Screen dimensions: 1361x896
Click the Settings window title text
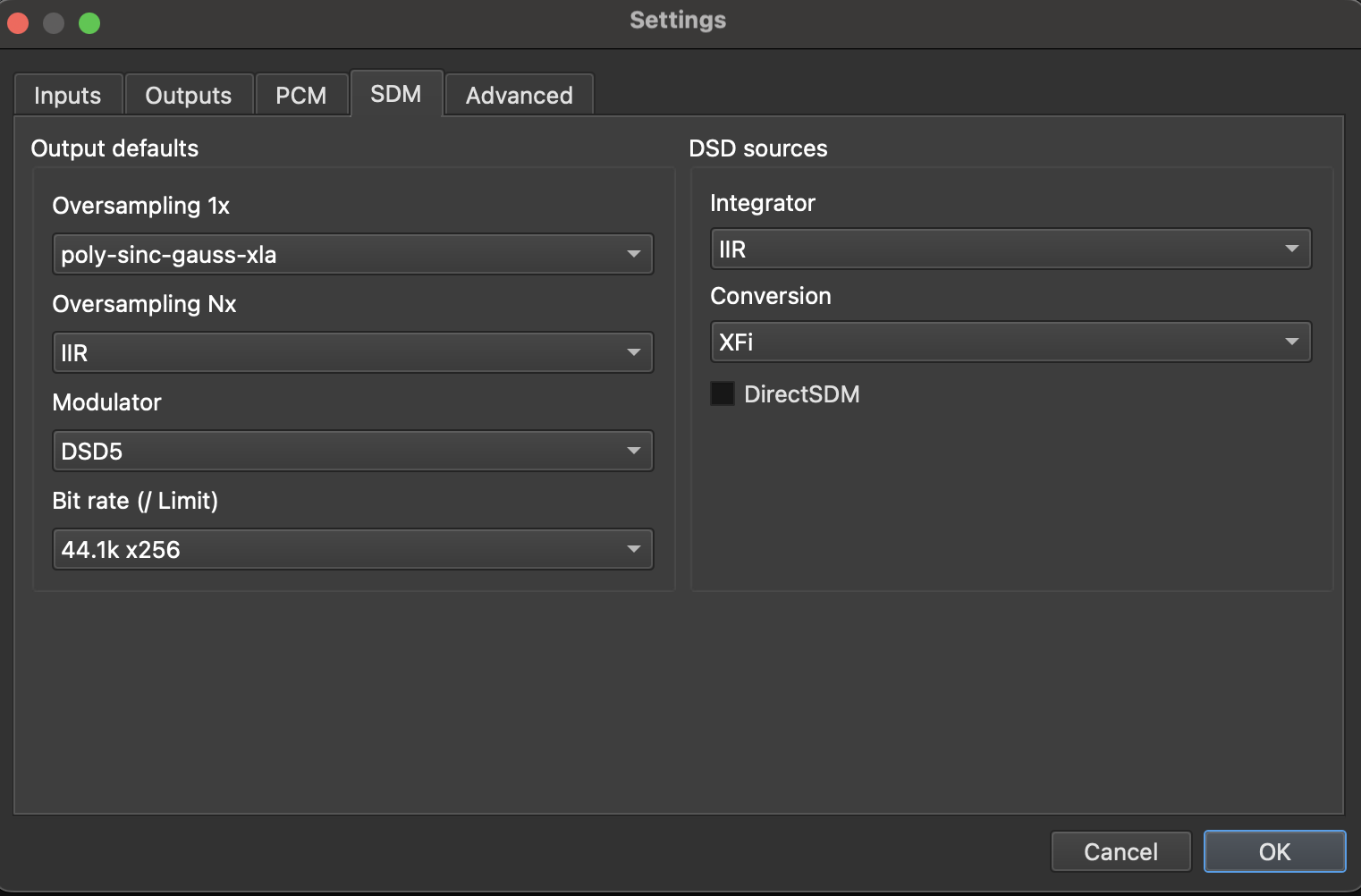(x=678, y=21)
